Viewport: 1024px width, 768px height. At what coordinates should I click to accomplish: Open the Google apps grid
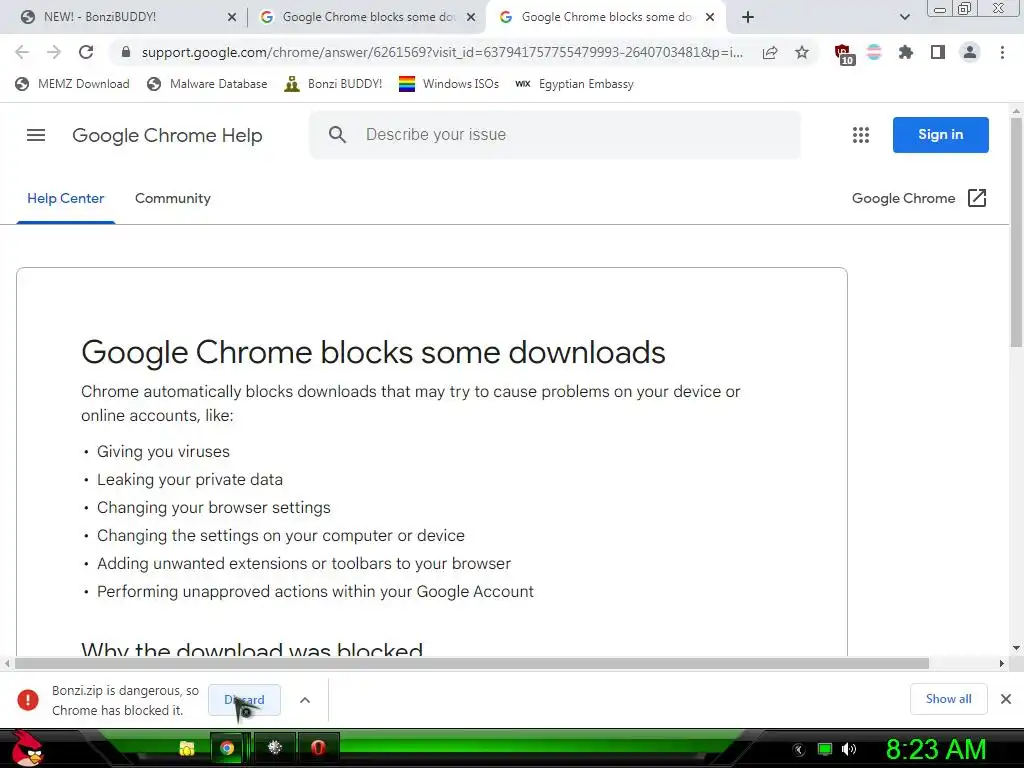tap(861, 135)
